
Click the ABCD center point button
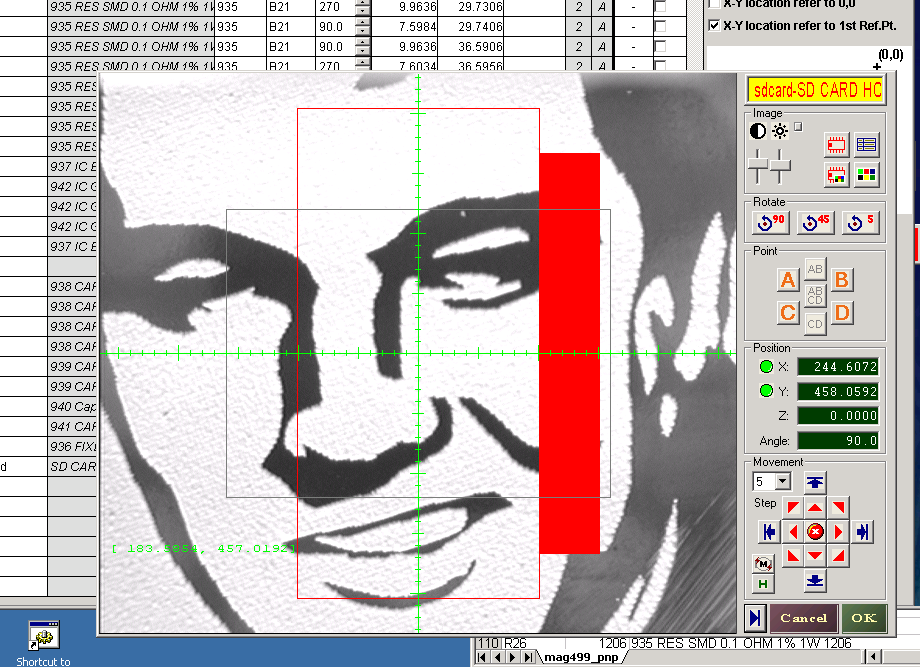815,296
